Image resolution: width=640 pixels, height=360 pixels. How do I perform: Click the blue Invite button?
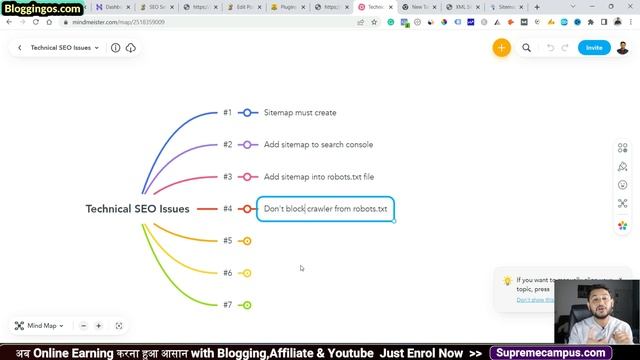click(x=594, y=48)
